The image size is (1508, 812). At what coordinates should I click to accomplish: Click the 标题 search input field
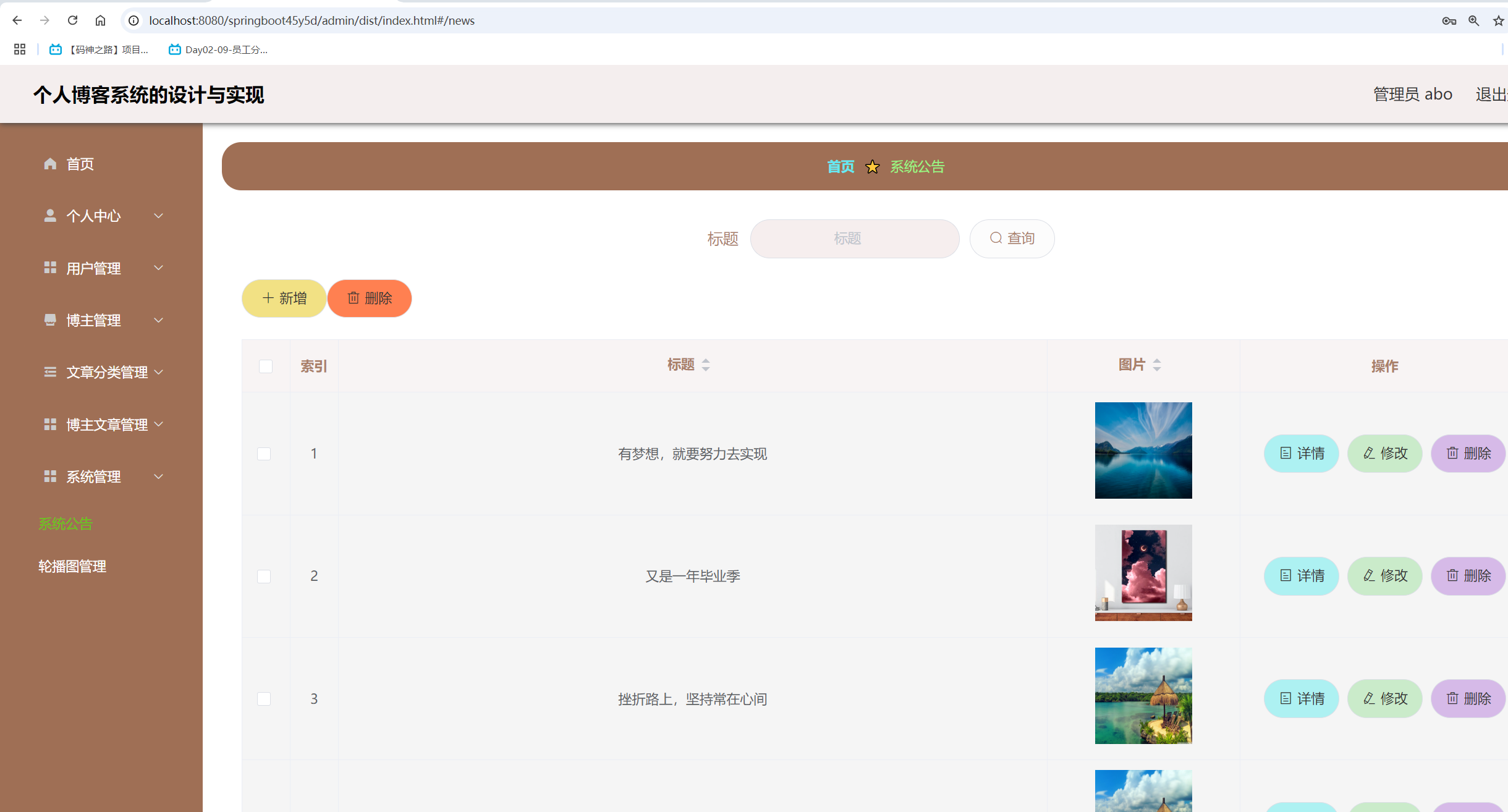pyautogui.click(x=854, y=239)
